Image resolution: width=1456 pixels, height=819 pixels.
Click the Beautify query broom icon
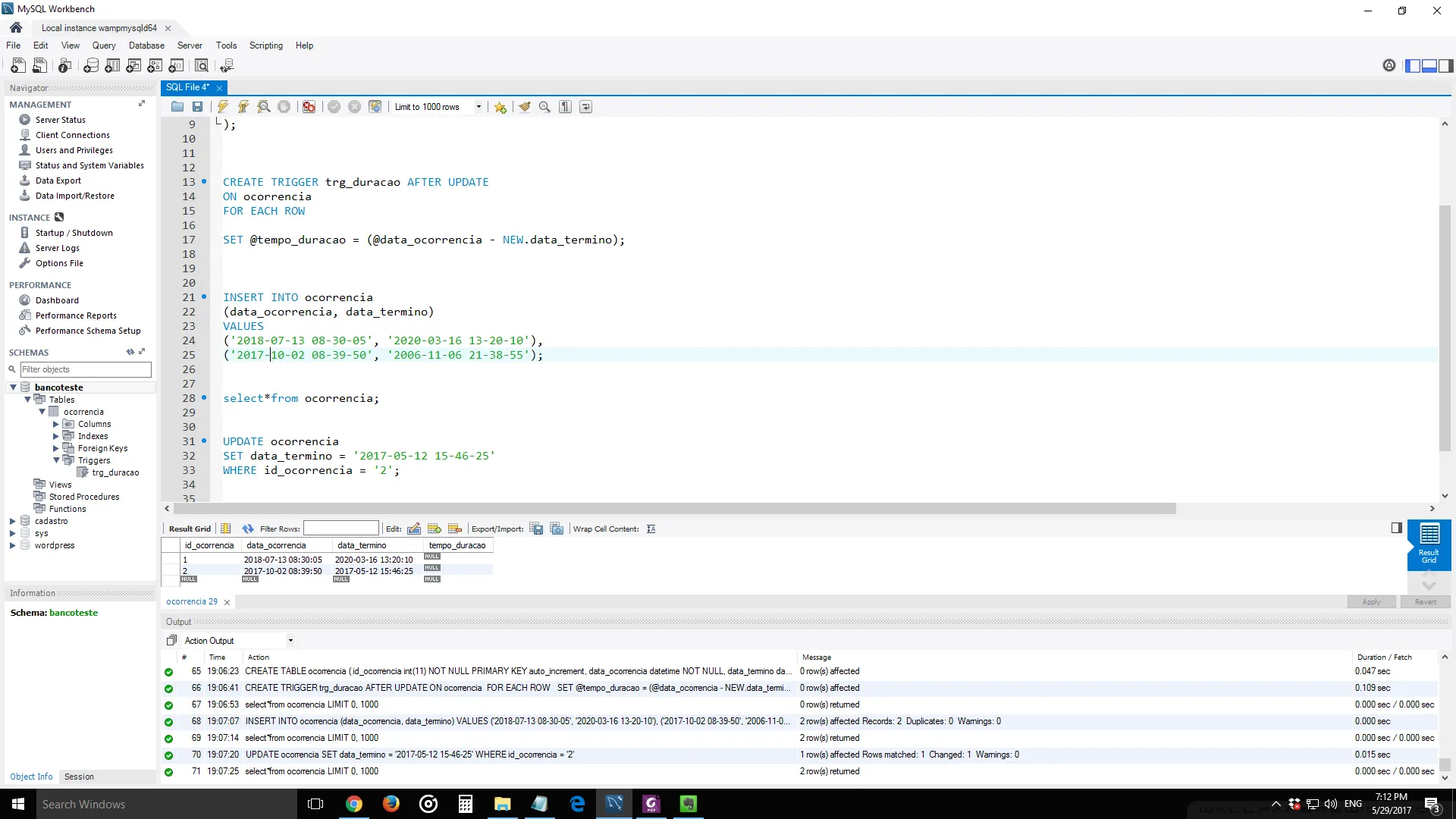pos(524,107)
